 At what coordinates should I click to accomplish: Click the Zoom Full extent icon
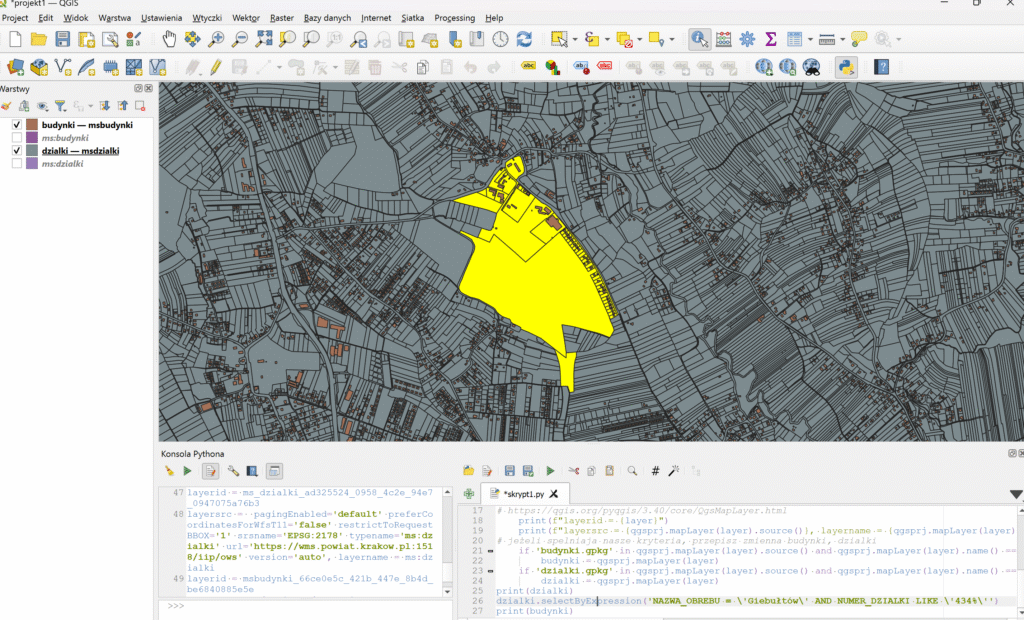tap(264, 39)
